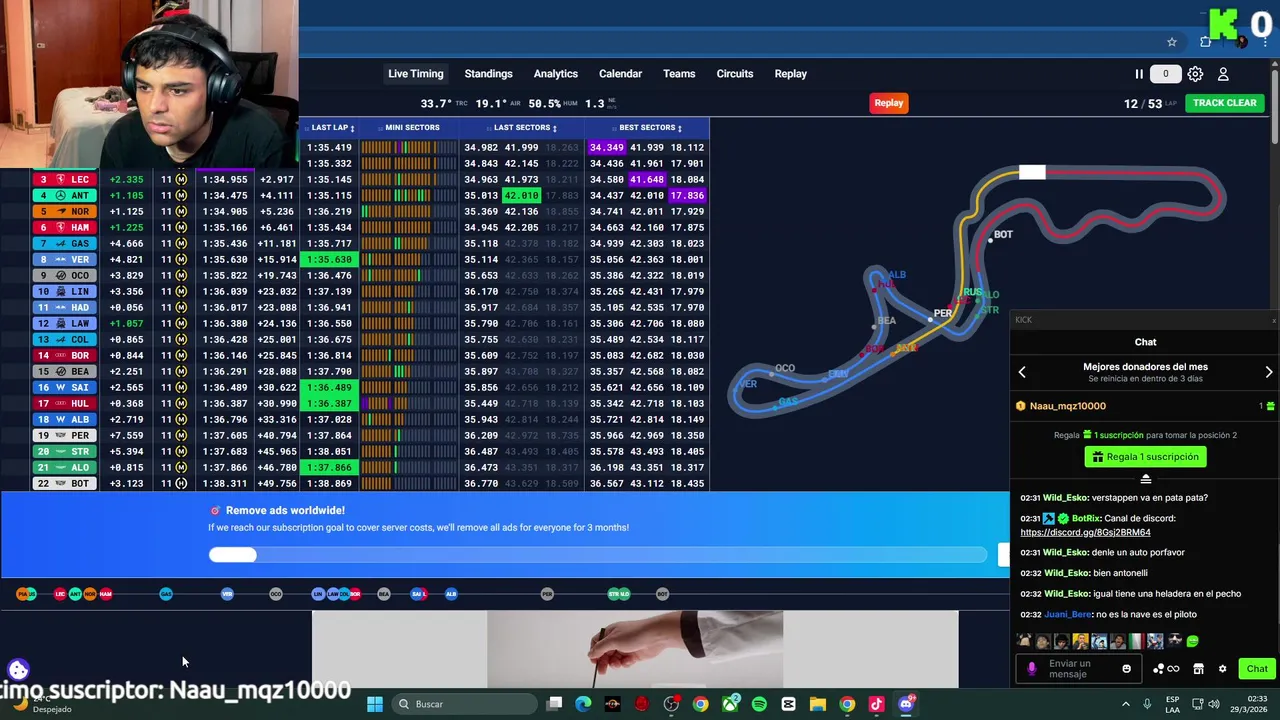This screenshot has height=720, width=1280.
Task: Open browser extensions puzzle icon
Action: (x=1206, y=42)
